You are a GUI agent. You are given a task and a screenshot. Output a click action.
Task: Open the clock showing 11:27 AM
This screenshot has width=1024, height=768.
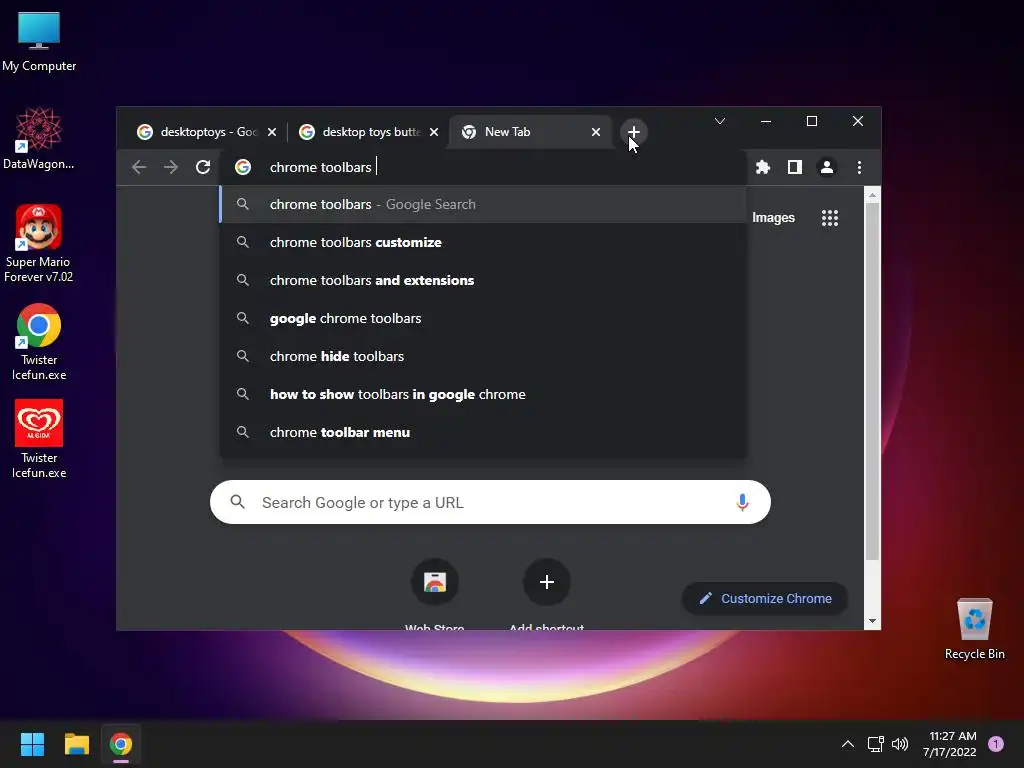click(x=950, y=744)
